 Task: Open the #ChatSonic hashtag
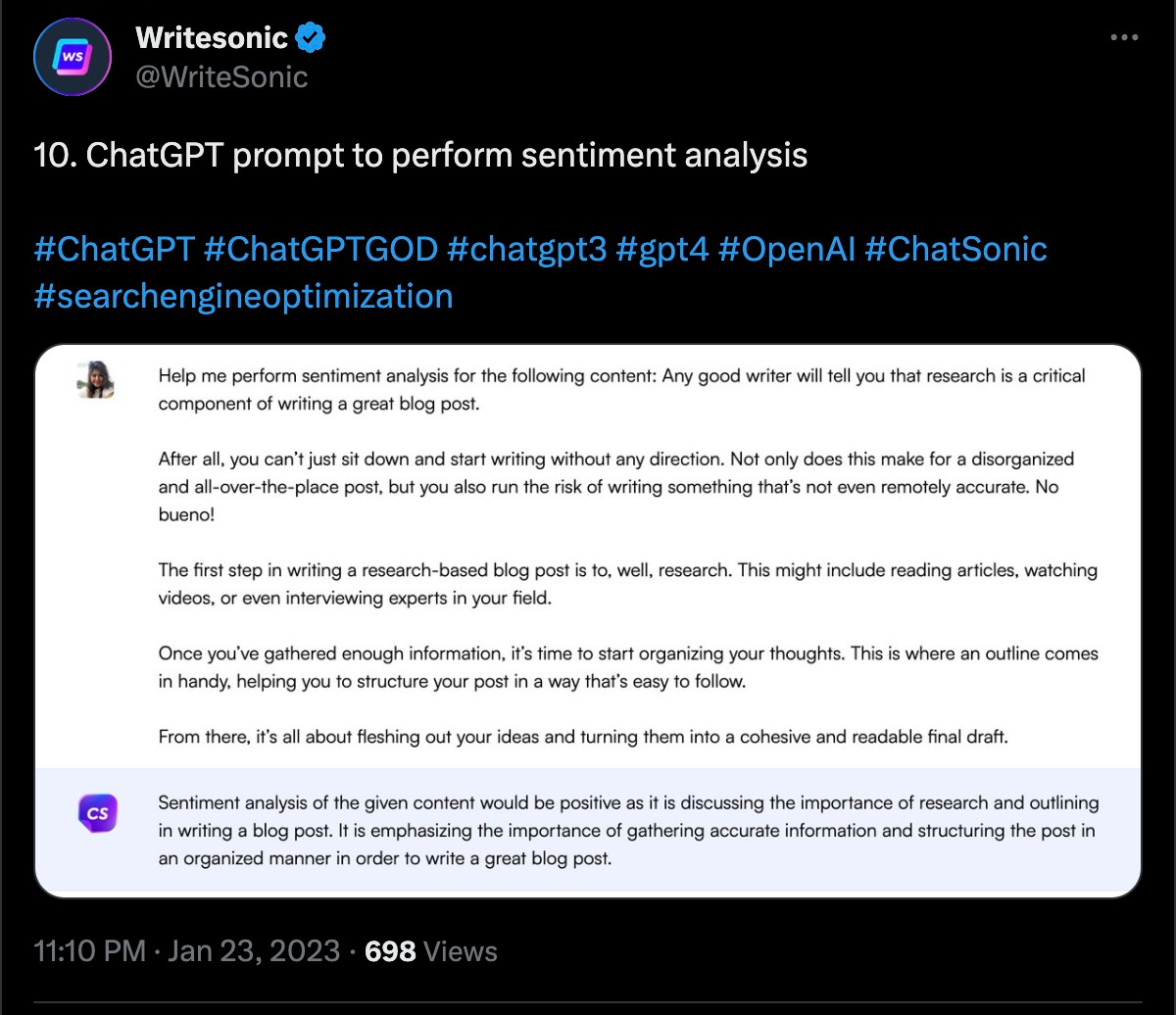click(955, 249)
